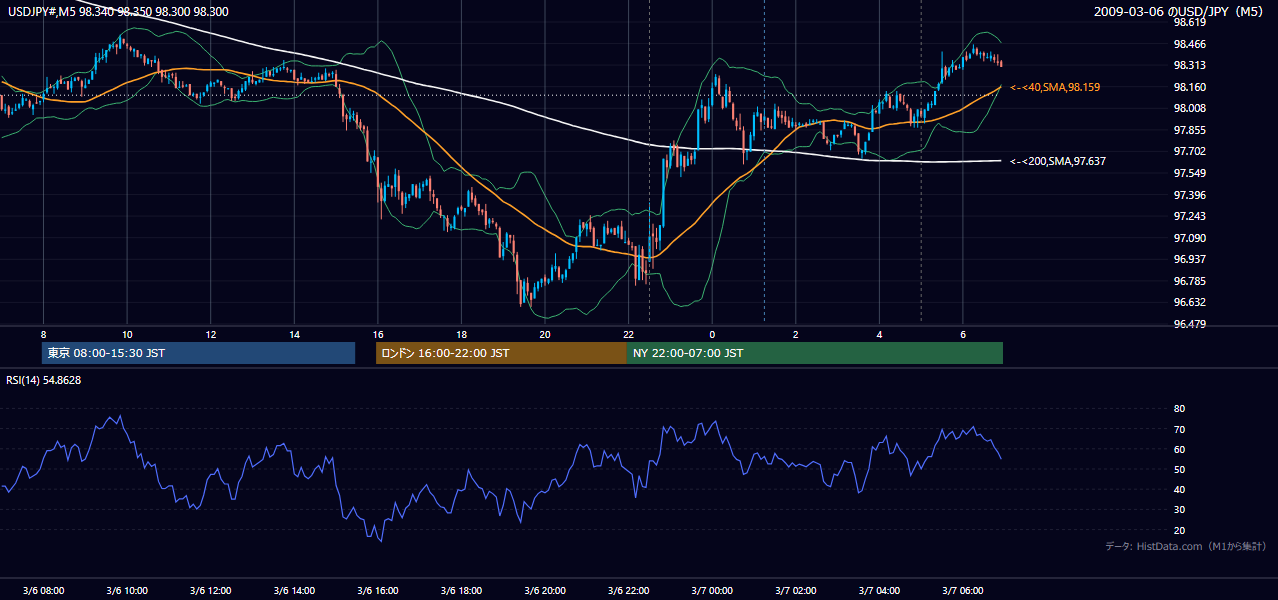The height and width of the screenshot is (600, 1278).
Task: Click the RSI axis level 50 label
Action: pyautogui.click(x=1179, y=469)
